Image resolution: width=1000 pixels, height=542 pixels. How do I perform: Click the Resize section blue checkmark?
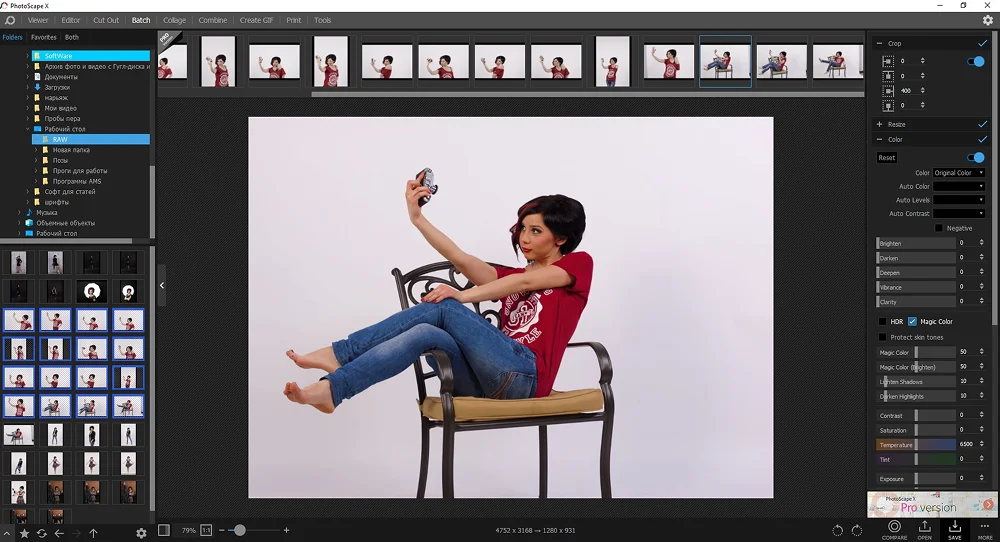click(x=982, y=124)
